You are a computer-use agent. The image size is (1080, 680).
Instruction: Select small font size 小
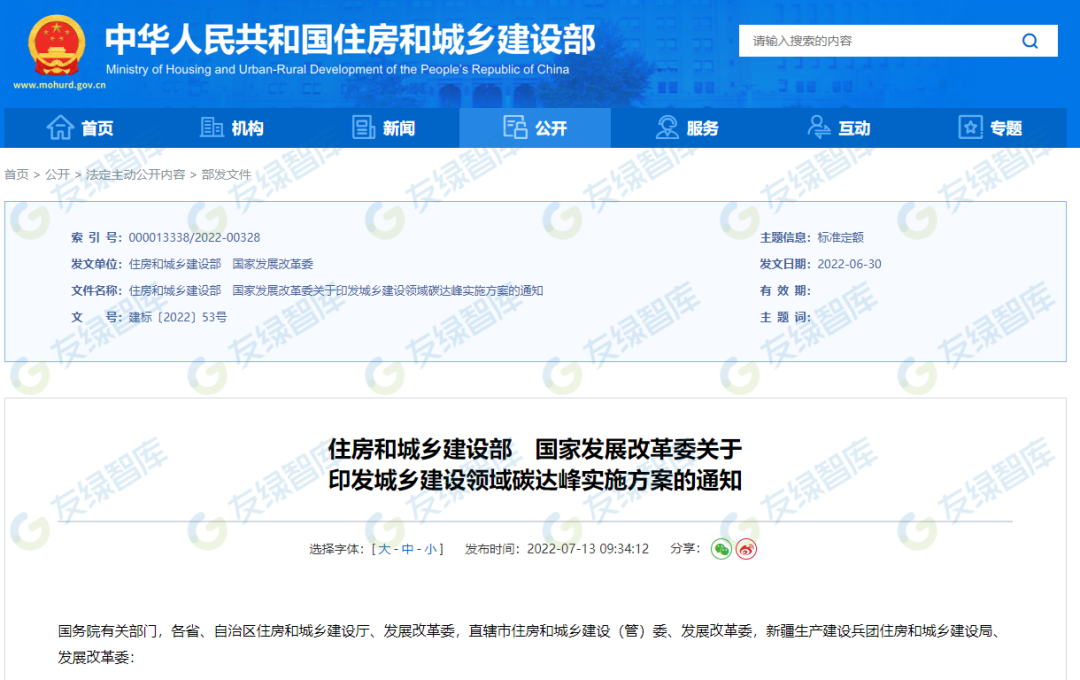pos(430,549)
